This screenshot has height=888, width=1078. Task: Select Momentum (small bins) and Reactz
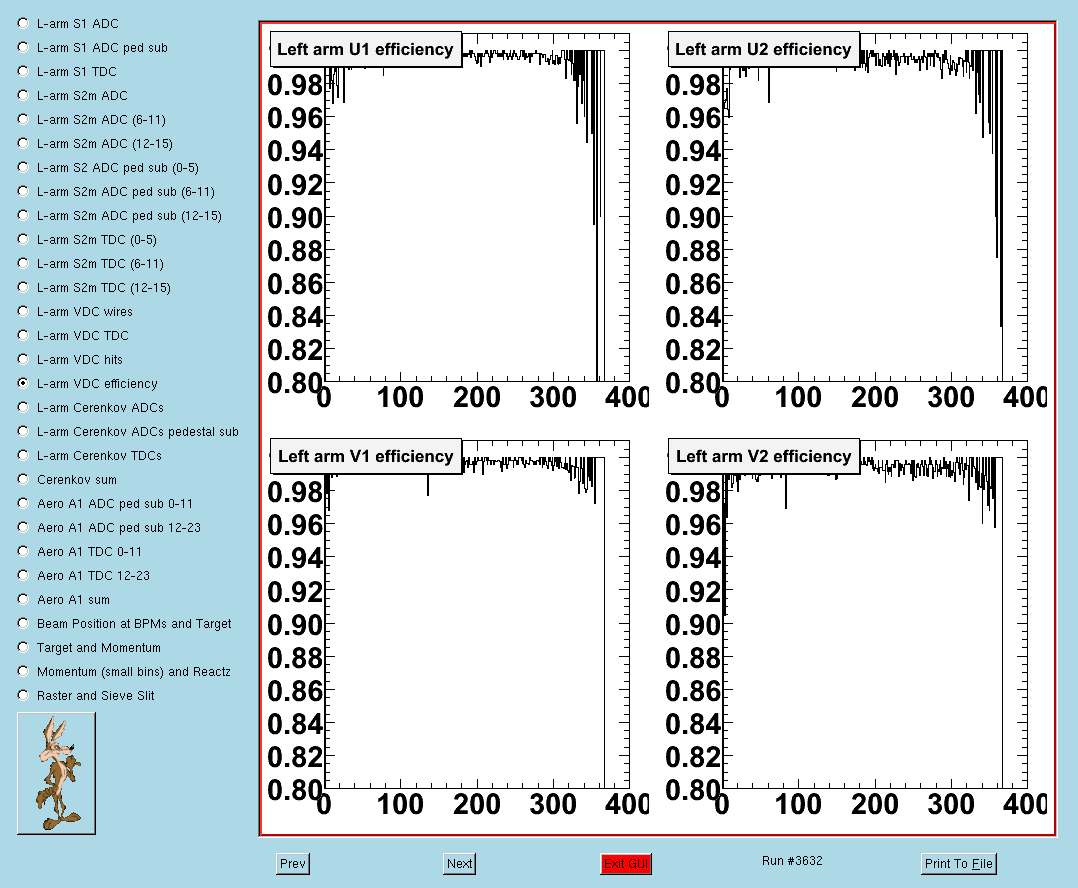[x=23, y=672]
